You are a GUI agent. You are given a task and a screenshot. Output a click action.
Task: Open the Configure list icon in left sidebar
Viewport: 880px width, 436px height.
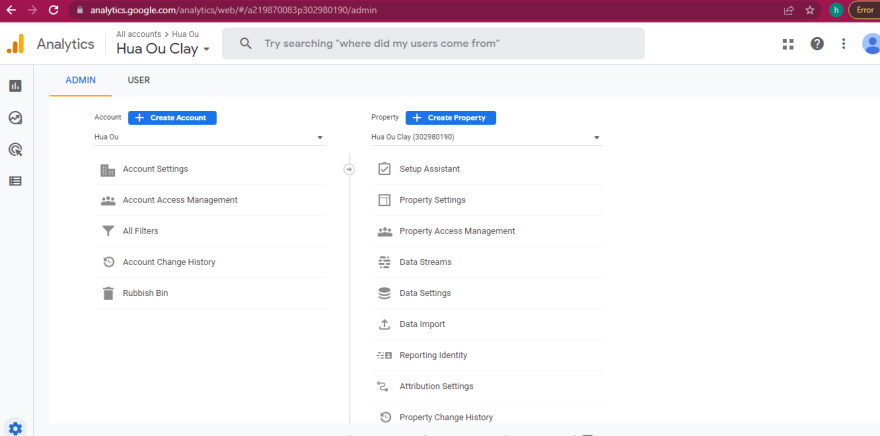15,181
